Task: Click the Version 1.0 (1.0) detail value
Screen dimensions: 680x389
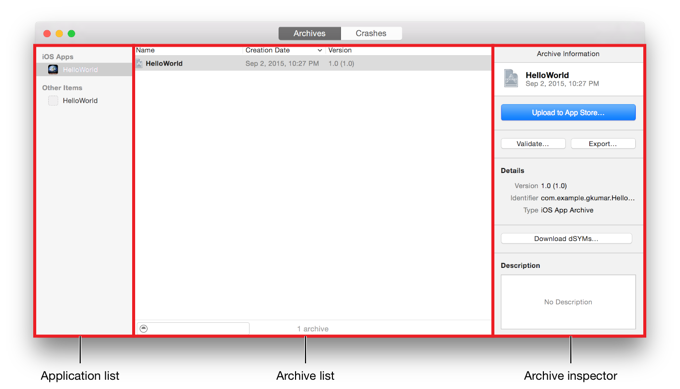Action: pos(554,186)
